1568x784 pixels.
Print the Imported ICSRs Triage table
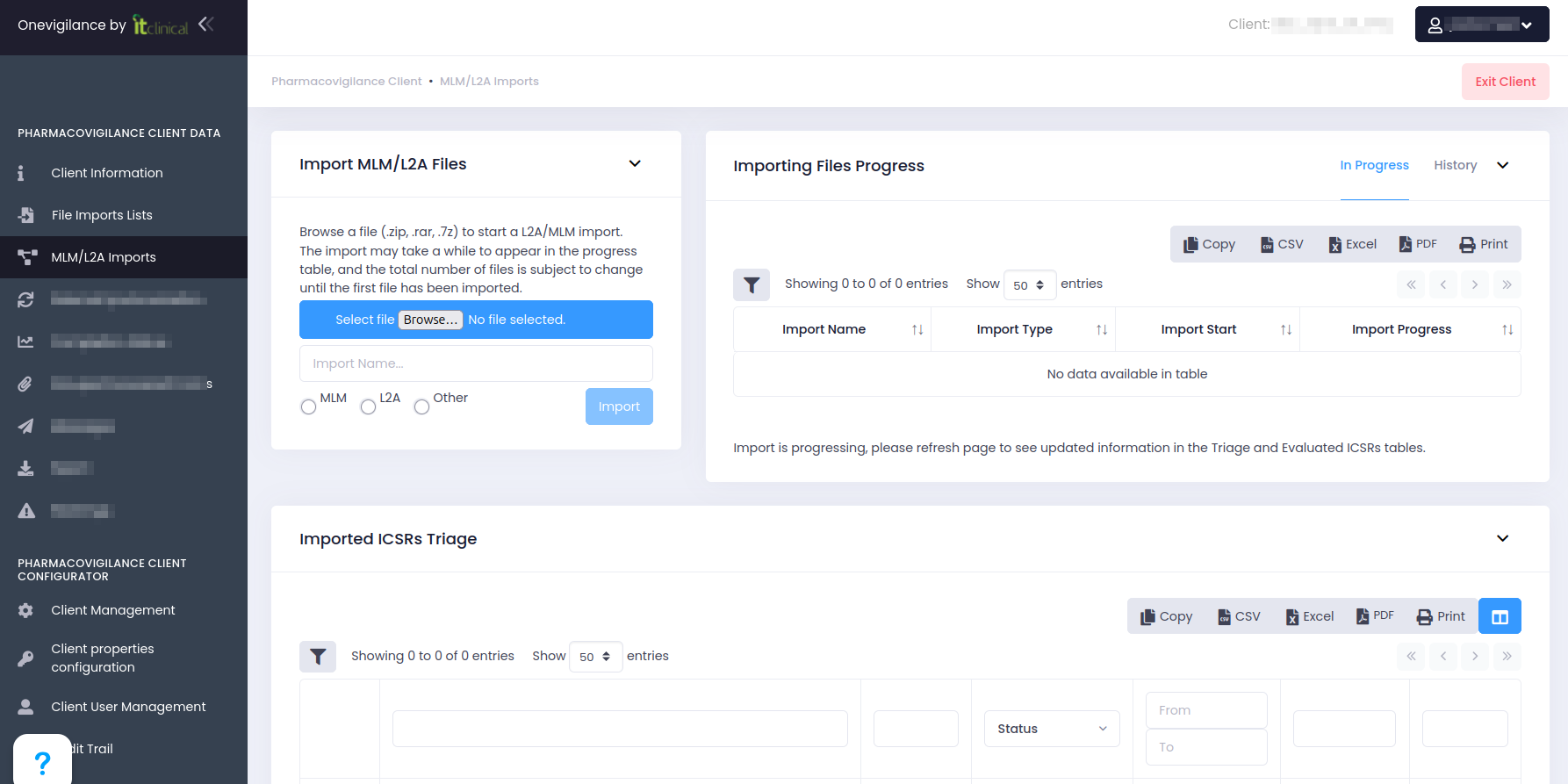tap(1441, 616)
